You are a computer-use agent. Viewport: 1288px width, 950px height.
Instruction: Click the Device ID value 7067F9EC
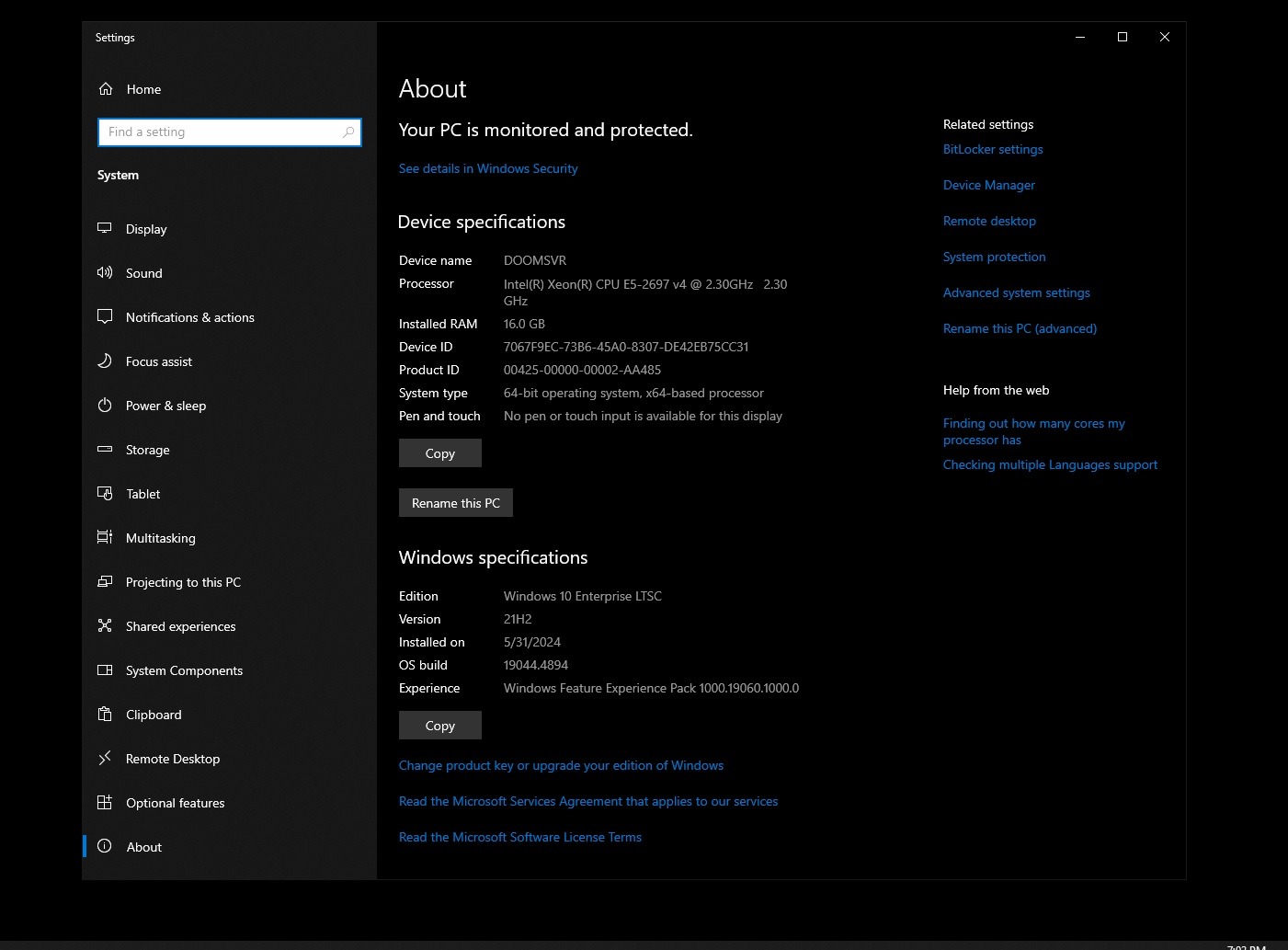click(x=626, y=347)
